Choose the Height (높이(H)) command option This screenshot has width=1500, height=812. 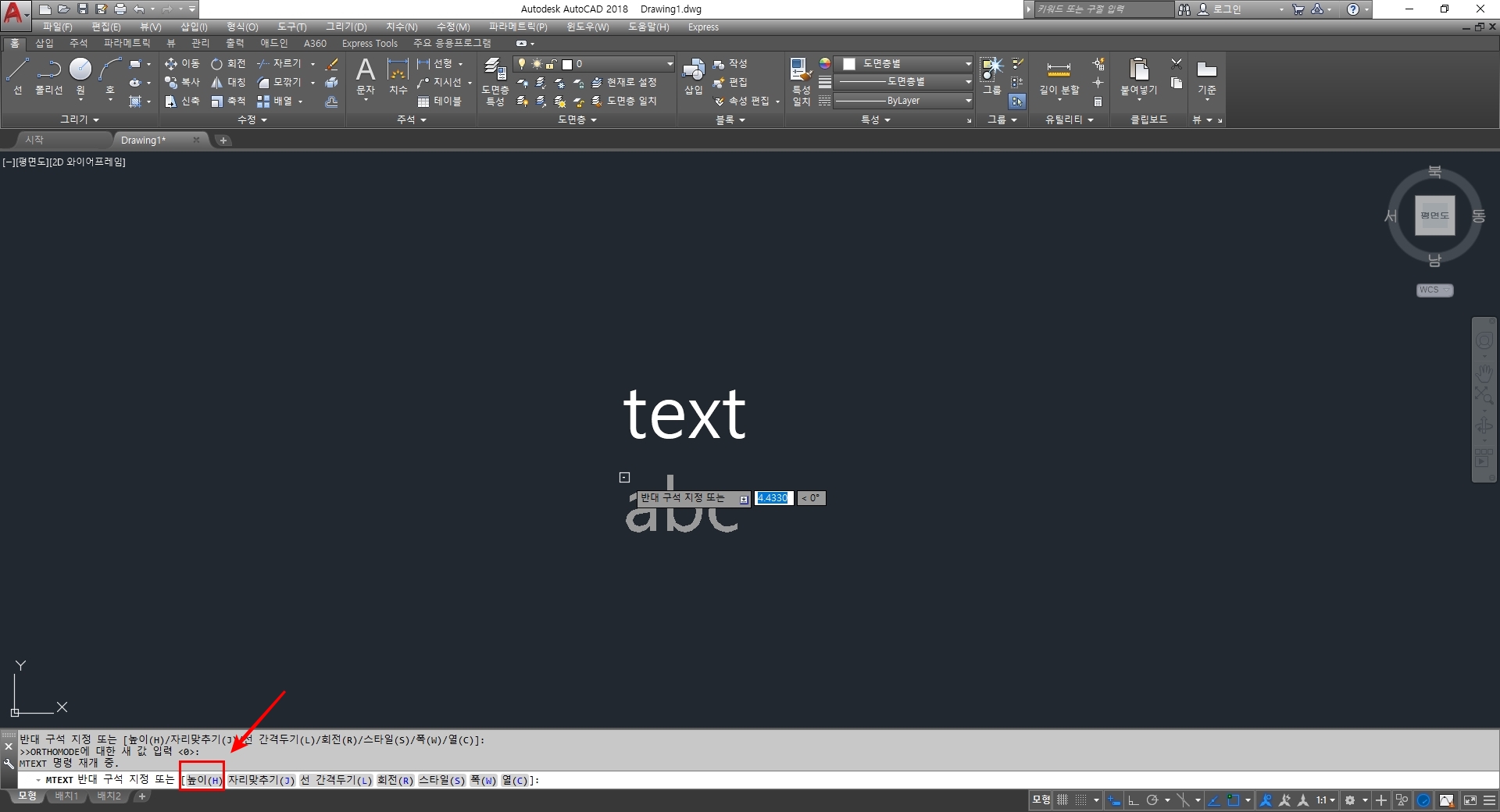click(204, 780)
